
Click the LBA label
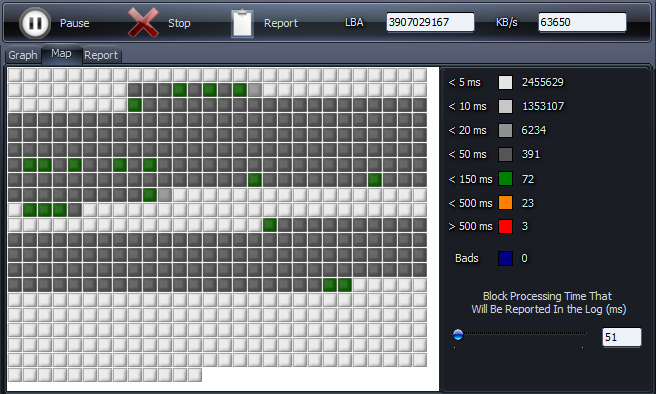pos(354,22)
